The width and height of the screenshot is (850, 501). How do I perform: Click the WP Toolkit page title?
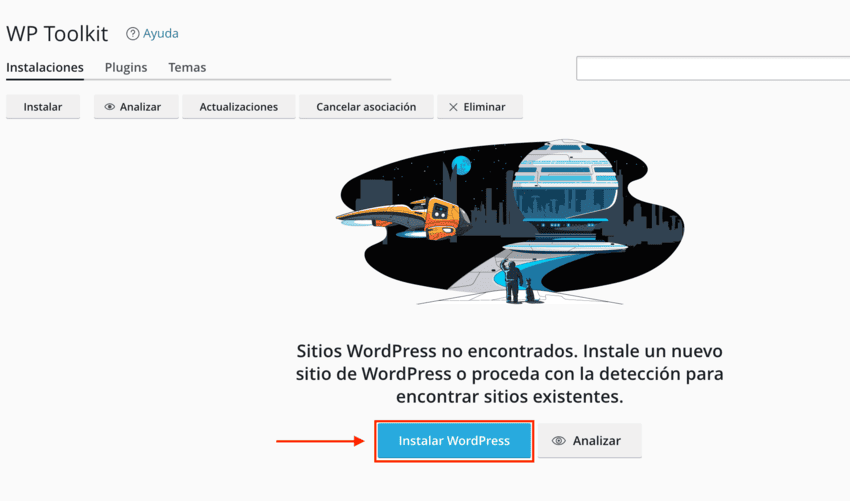[x=57, y=34]
